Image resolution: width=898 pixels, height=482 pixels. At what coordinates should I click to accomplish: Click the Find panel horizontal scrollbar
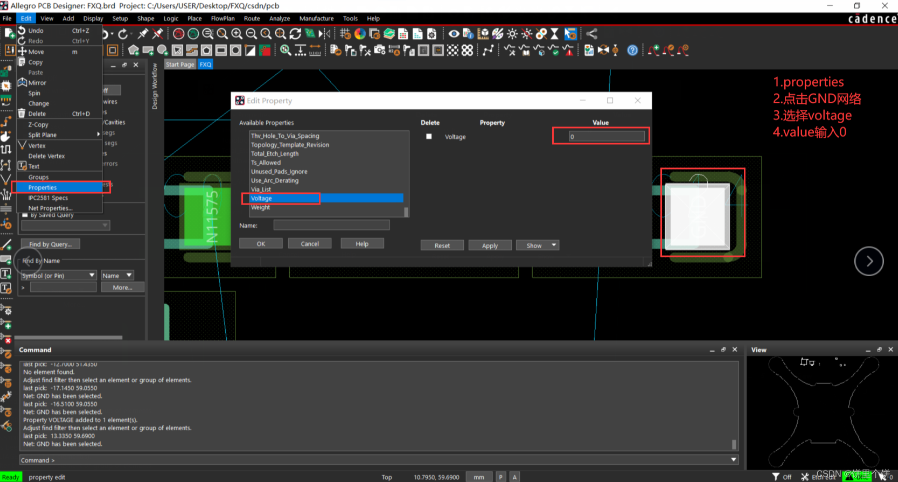click(70, 338)
